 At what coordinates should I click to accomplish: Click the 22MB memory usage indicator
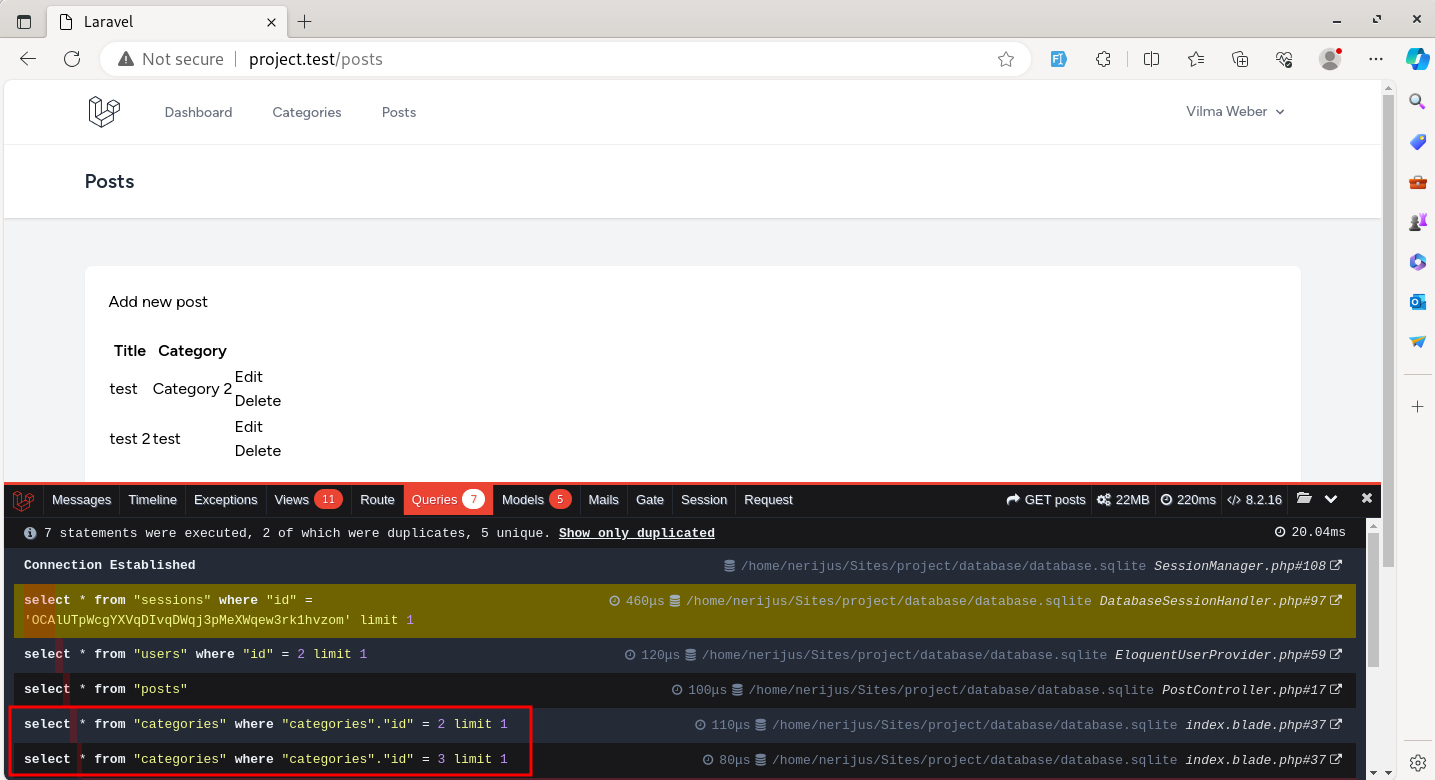tap(1123, 499)
